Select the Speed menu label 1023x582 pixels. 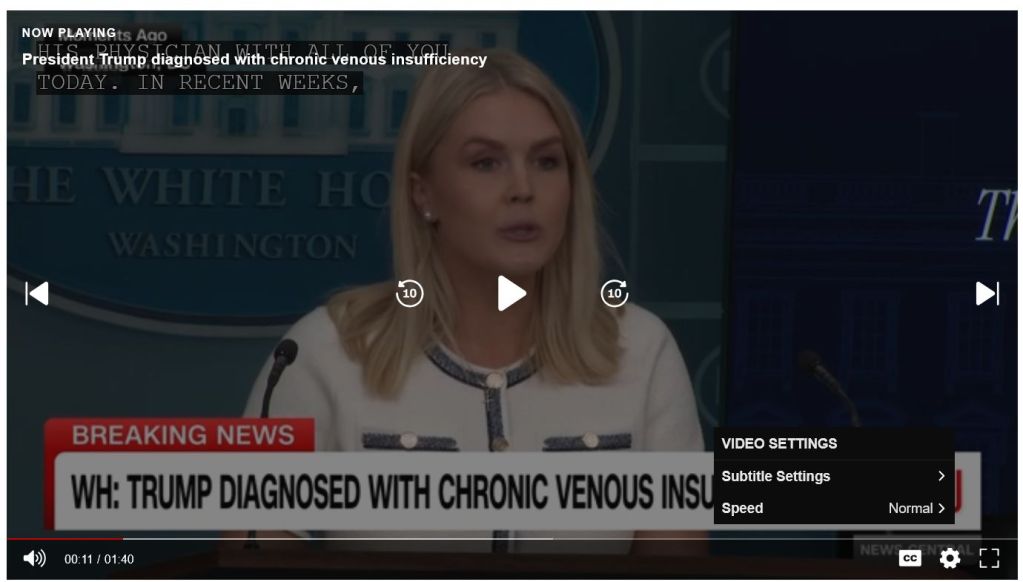pos(742,508)
